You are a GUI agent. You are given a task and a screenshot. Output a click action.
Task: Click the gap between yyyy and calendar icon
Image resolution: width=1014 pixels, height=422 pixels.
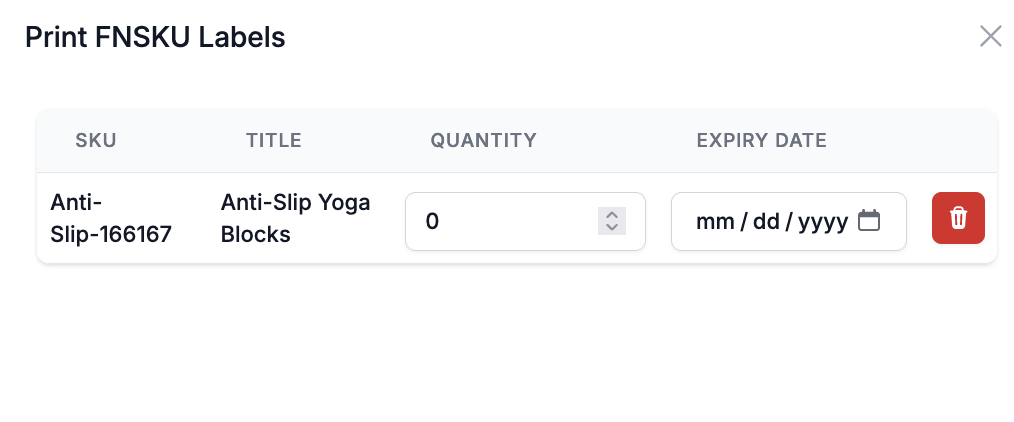(853, 222)
